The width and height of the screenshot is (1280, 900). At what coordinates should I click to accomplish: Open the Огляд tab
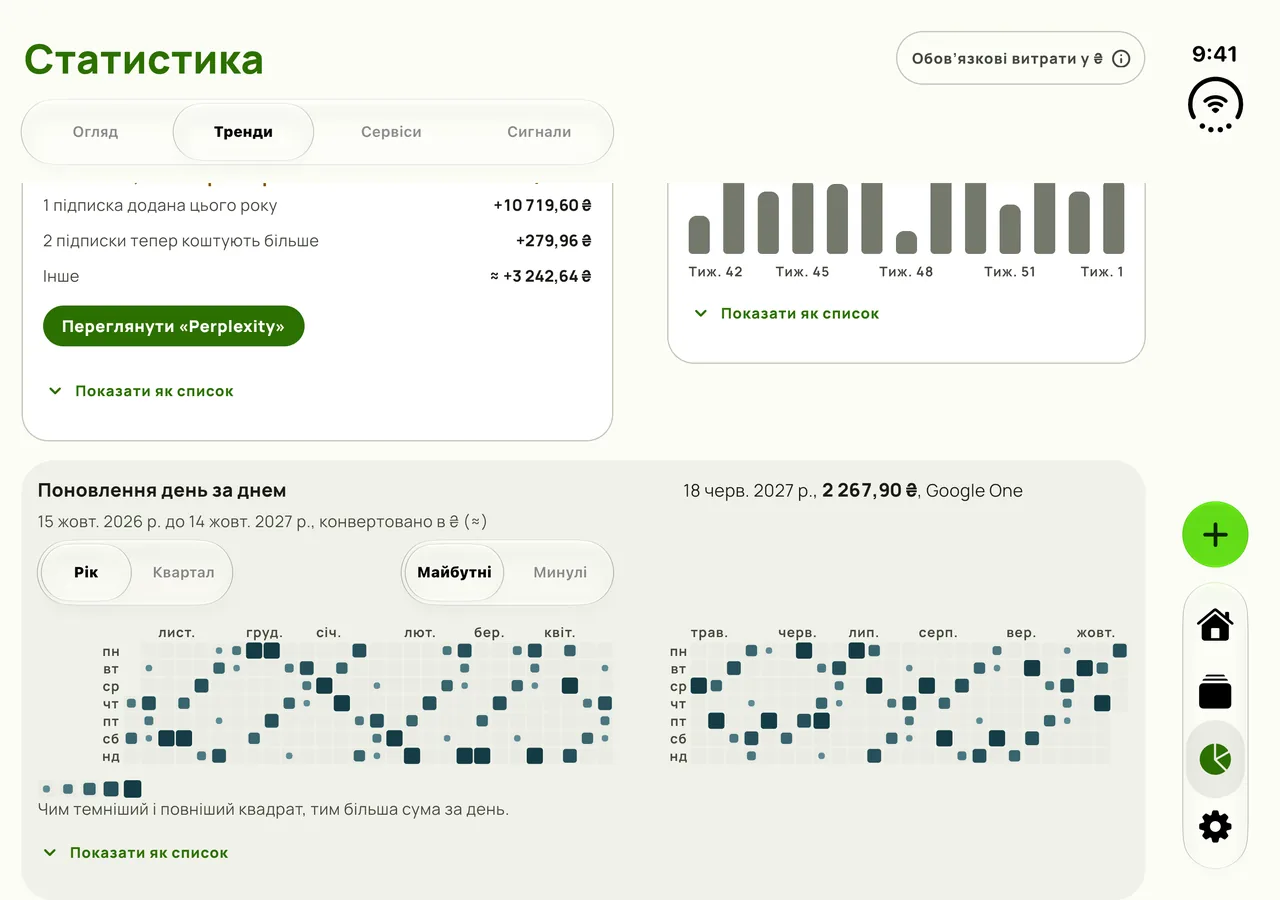click(x=95, y=132)
